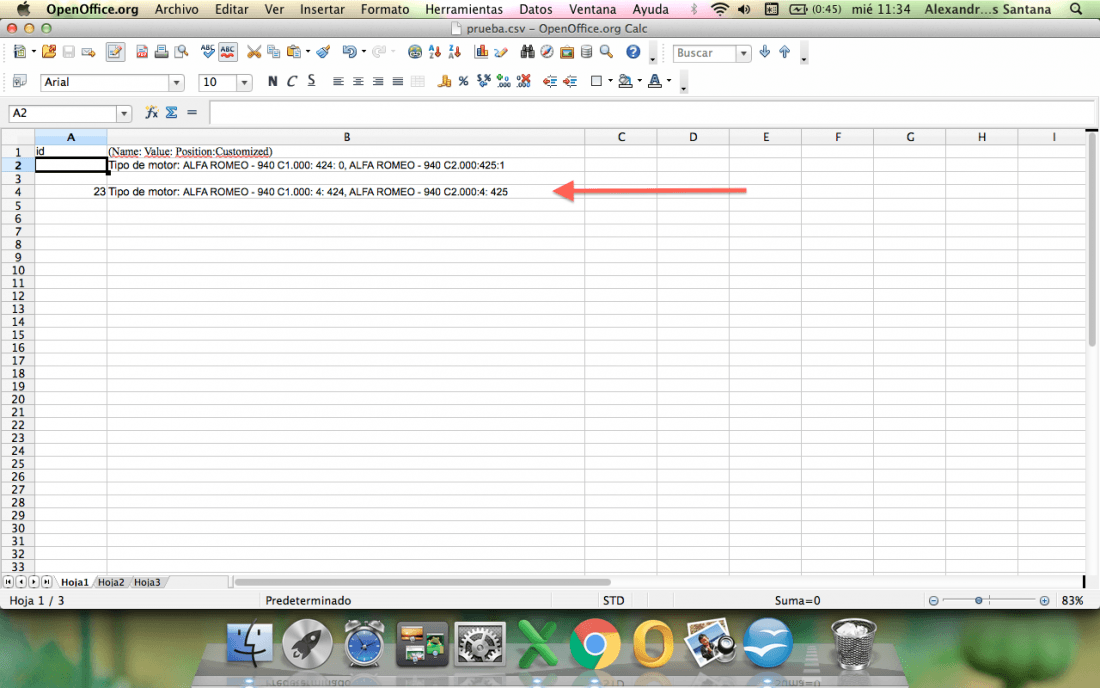
Task: Find previous with the up arrow
Action: tap(785, 52)
